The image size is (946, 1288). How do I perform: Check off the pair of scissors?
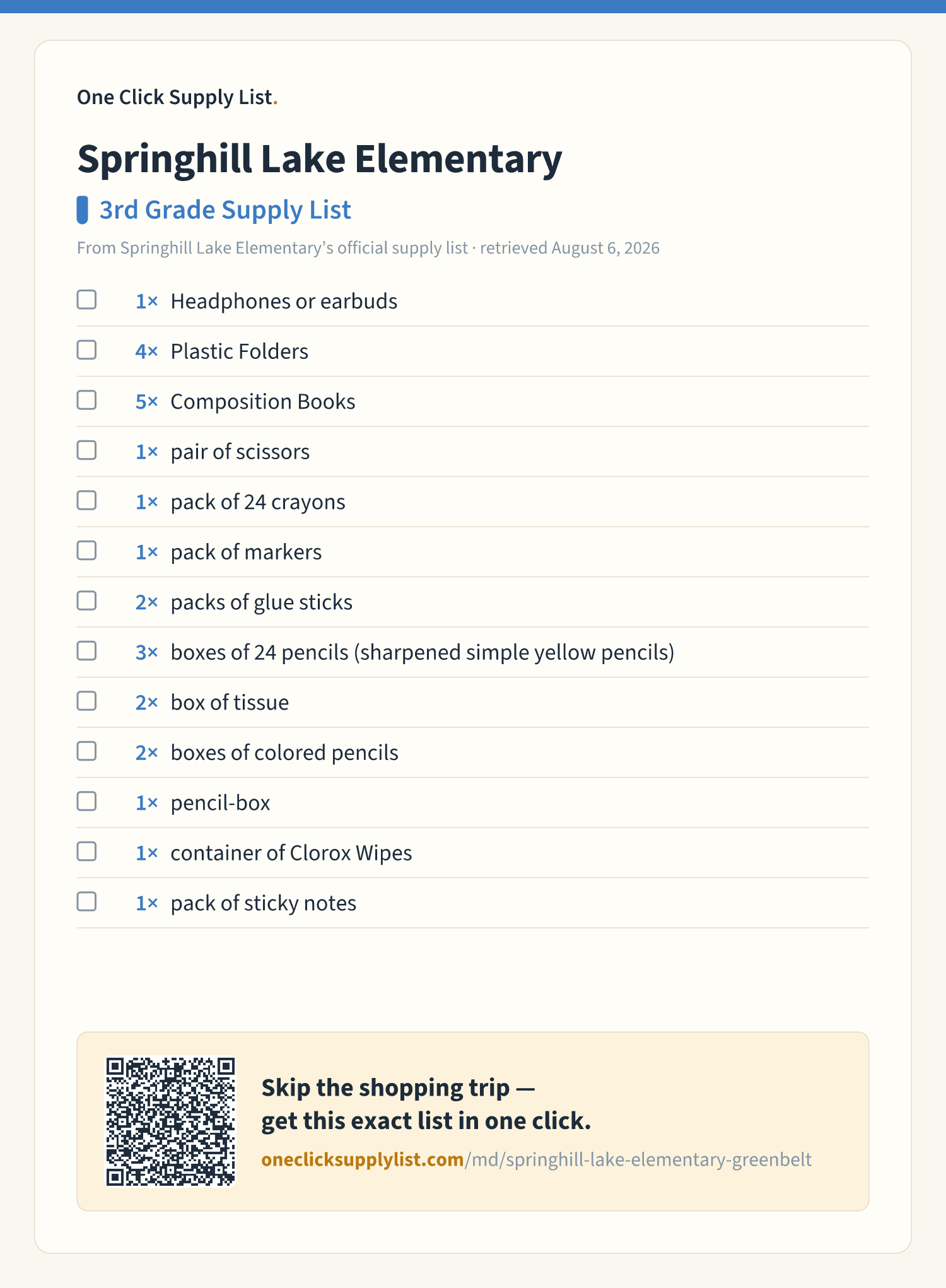pyautogui.click(x=86, y=450)
